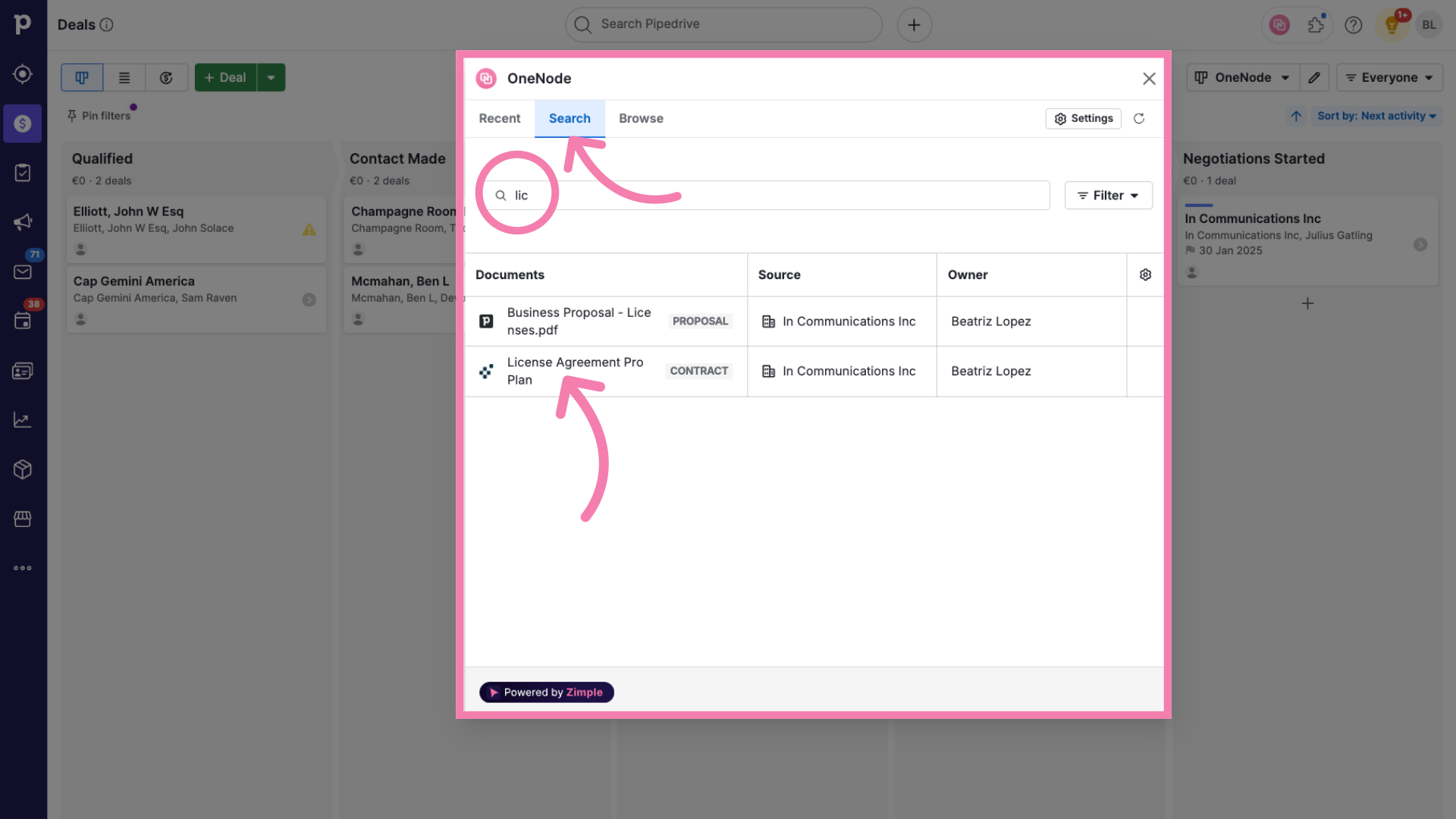1456x819 pixels.
Task: Open the OneNode pipeline dropdown
Action: (x=1242, y=77)
